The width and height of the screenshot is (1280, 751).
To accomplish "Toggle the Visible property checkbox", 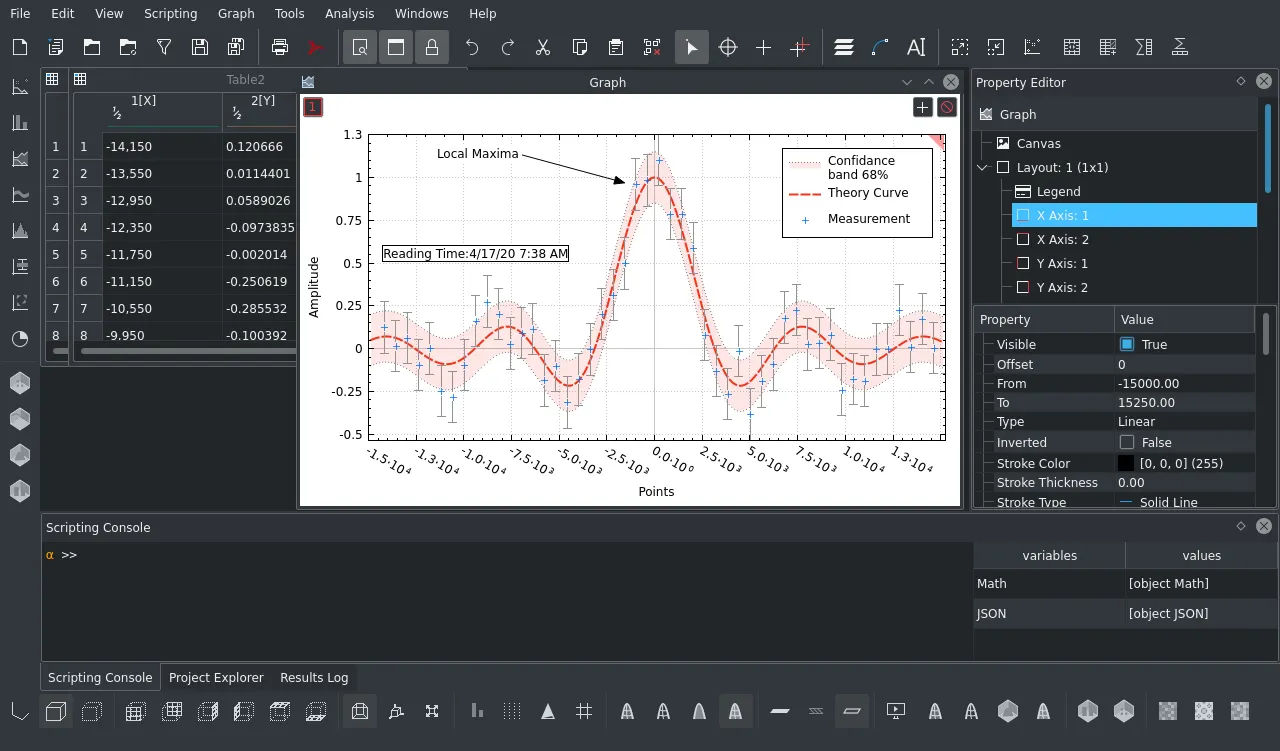I will click(x=1127, y=344).
